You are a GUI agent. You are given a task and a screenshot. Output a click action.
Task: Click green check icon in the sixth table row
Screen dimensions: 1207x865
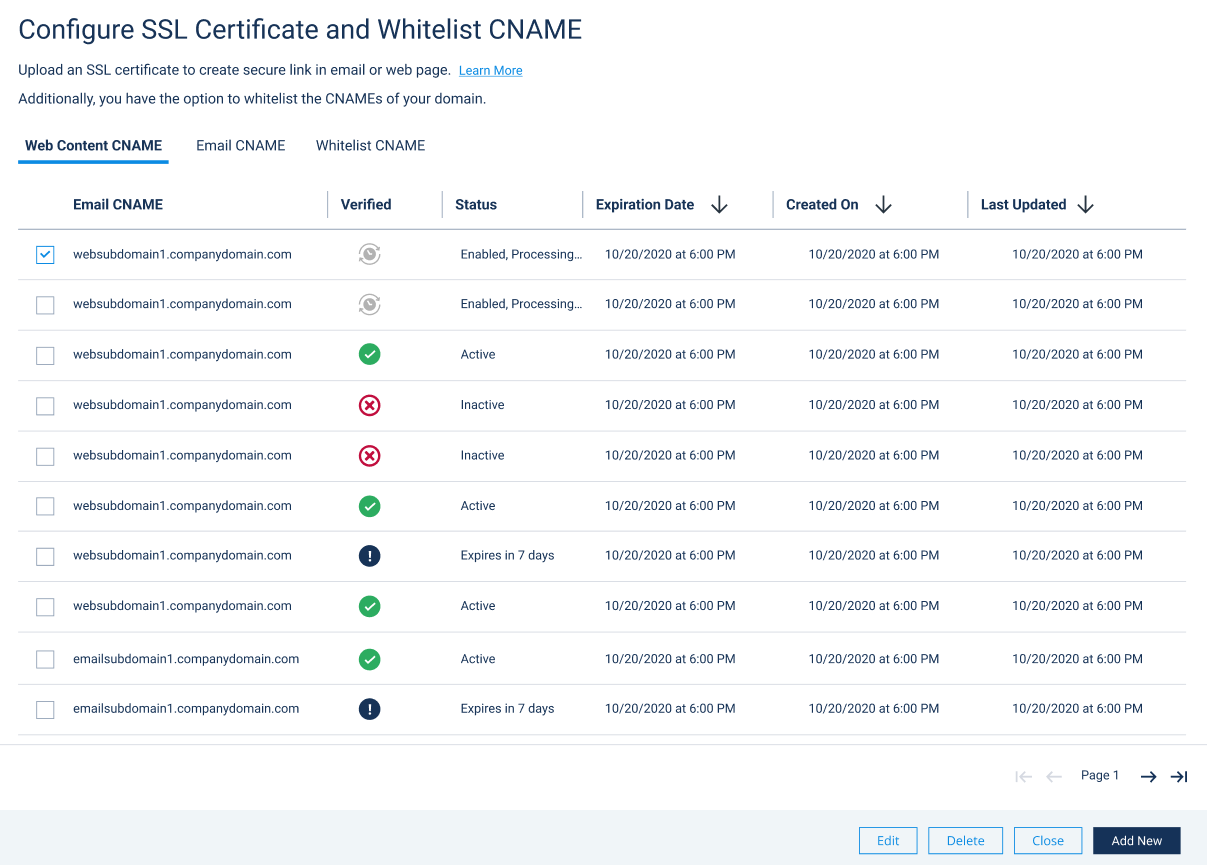369,506
